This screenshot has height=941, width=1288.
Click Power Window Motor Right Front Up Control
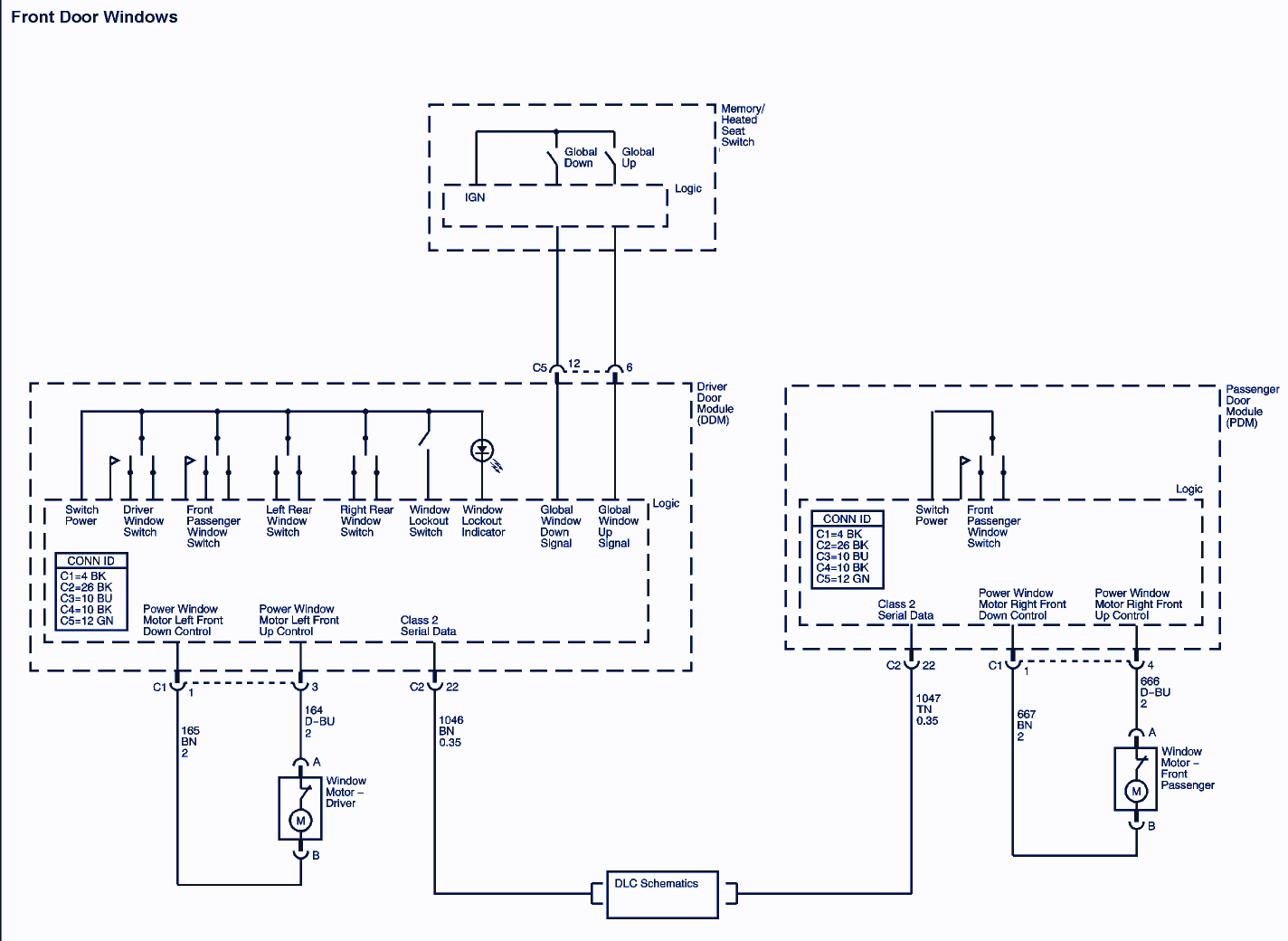(1138, 604)
